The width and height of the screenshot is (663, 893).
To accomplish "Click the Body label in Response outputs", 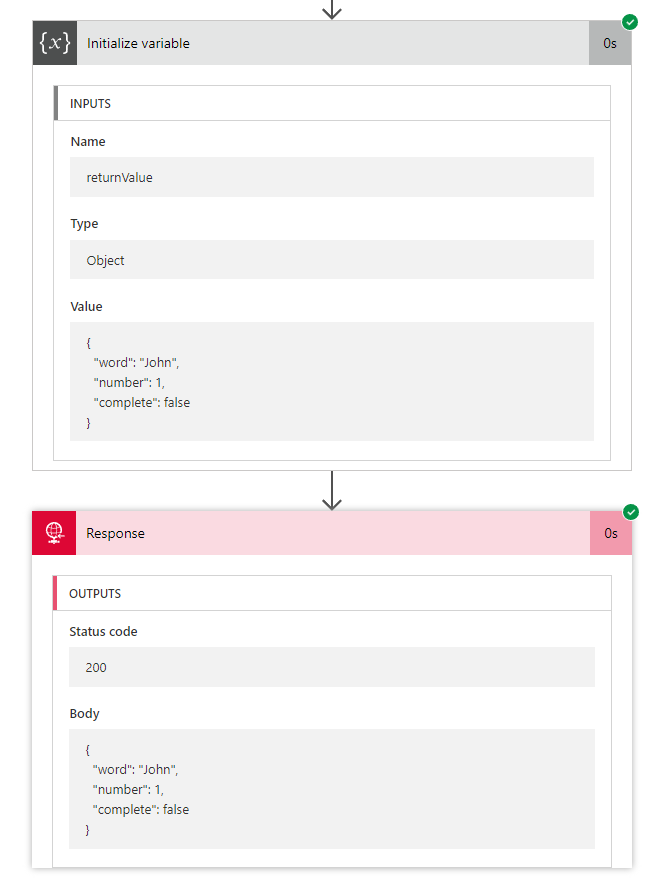I will click(x=84, y=714).
